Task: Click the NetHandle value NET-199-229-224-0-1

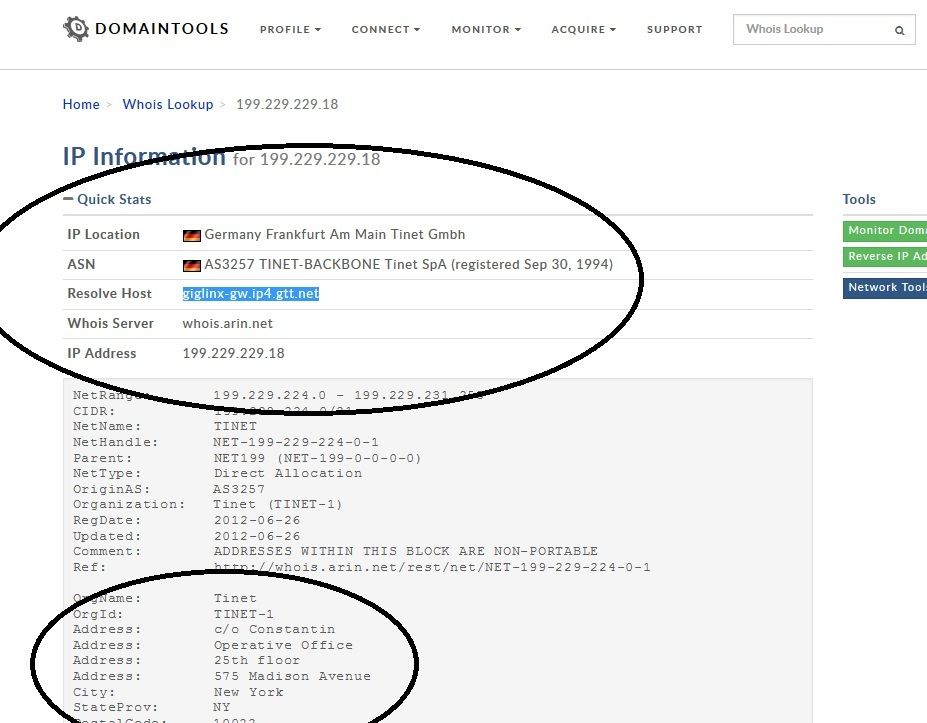Action: click(x=296, y=442)
